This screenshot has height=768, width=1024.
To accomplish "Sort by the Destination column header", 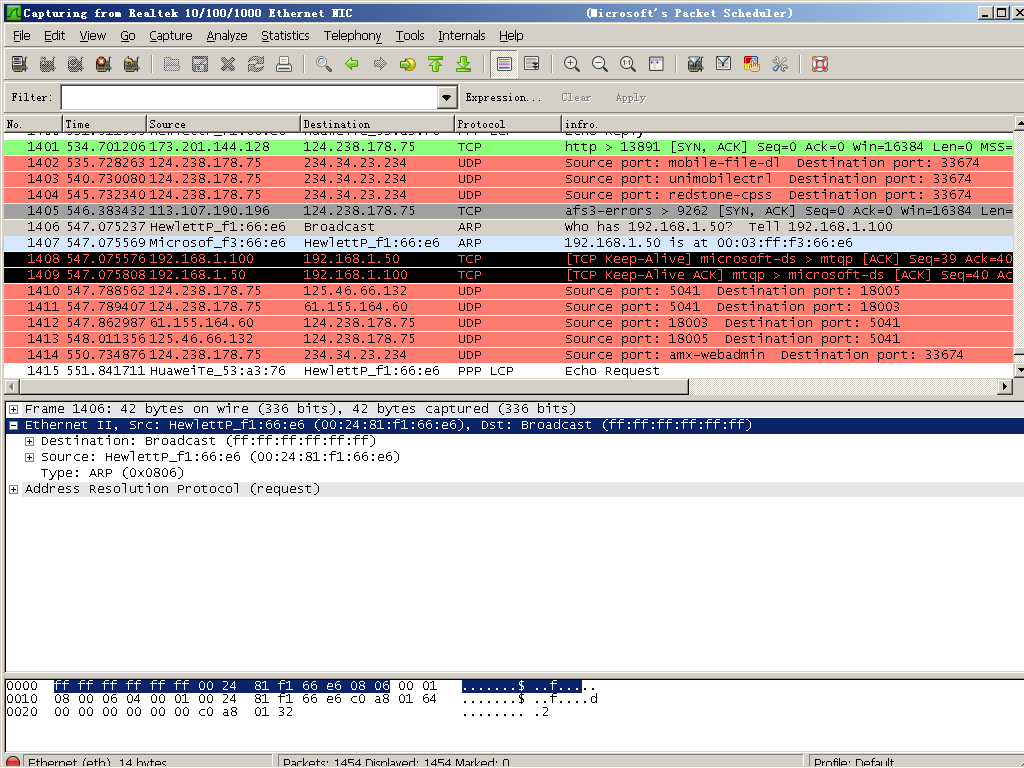I will click(x=377, y=124).
